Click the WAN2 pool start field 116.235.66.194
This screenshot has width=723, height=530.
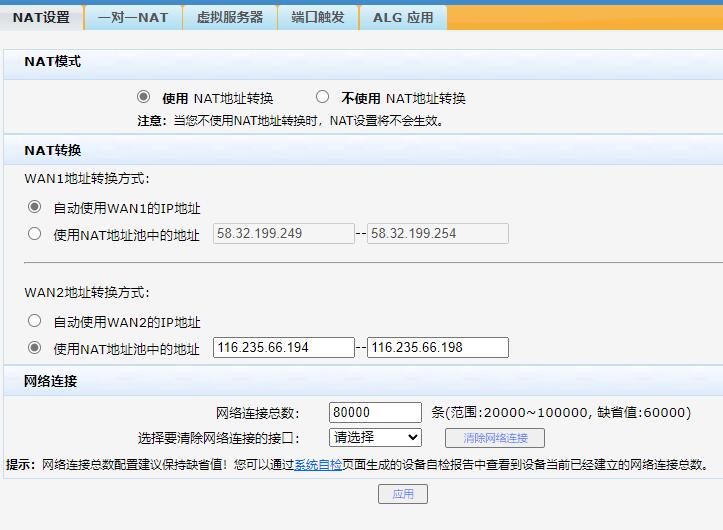click(284, 347)
